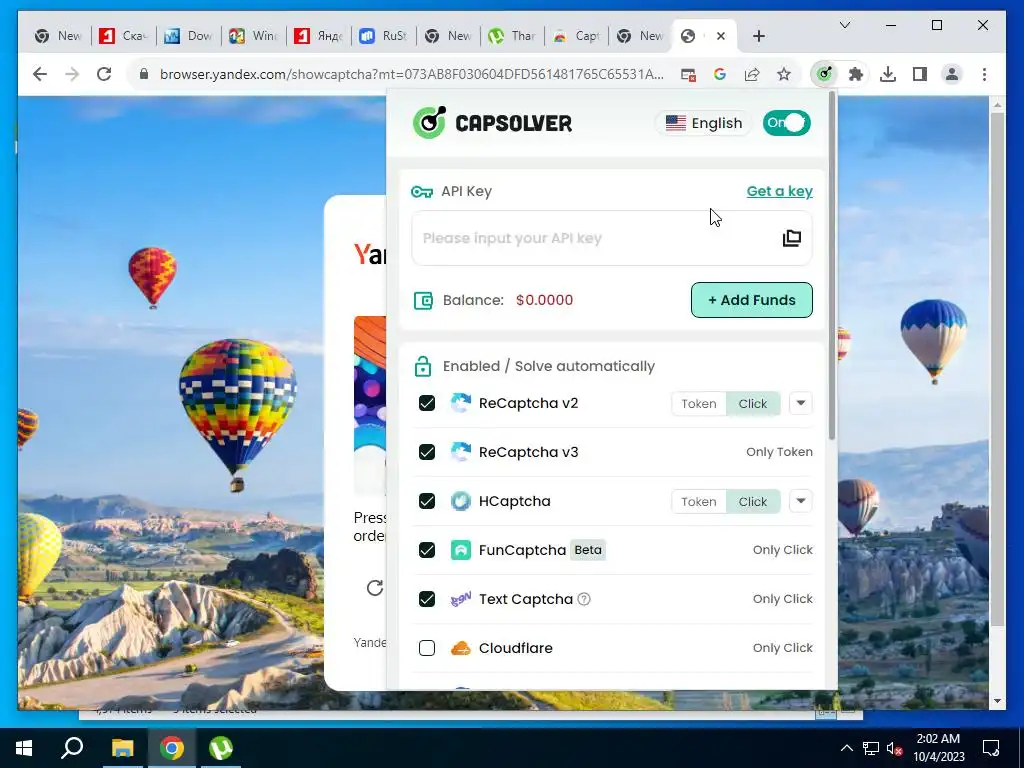This screenshot has height=768, width=1024.
Task: Toggle the CapSolver On switch off
Action: 786,123
